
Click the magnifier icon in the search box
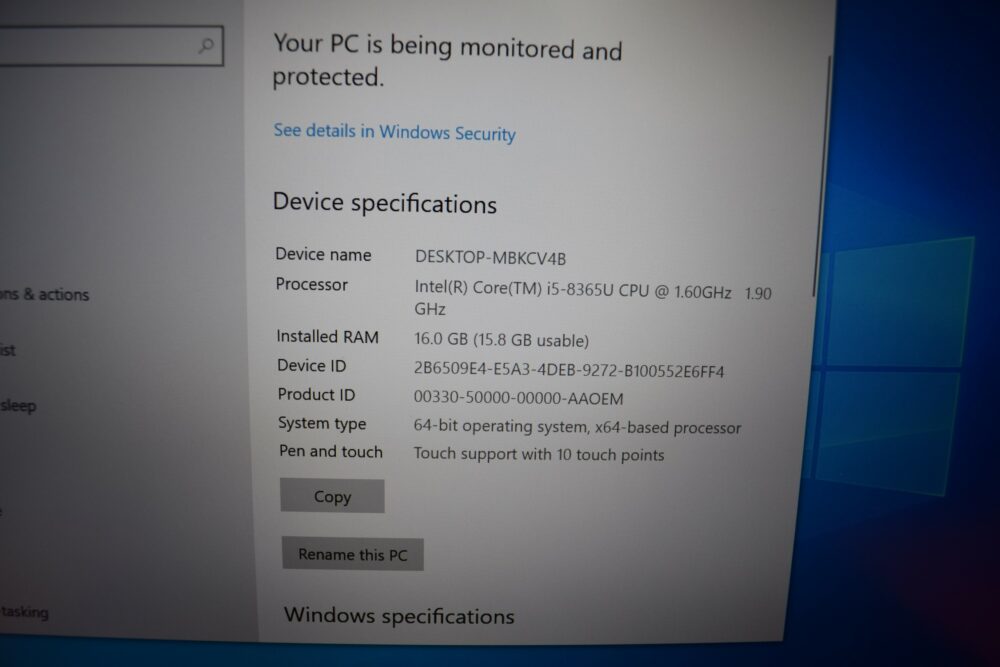click(205, 45)
